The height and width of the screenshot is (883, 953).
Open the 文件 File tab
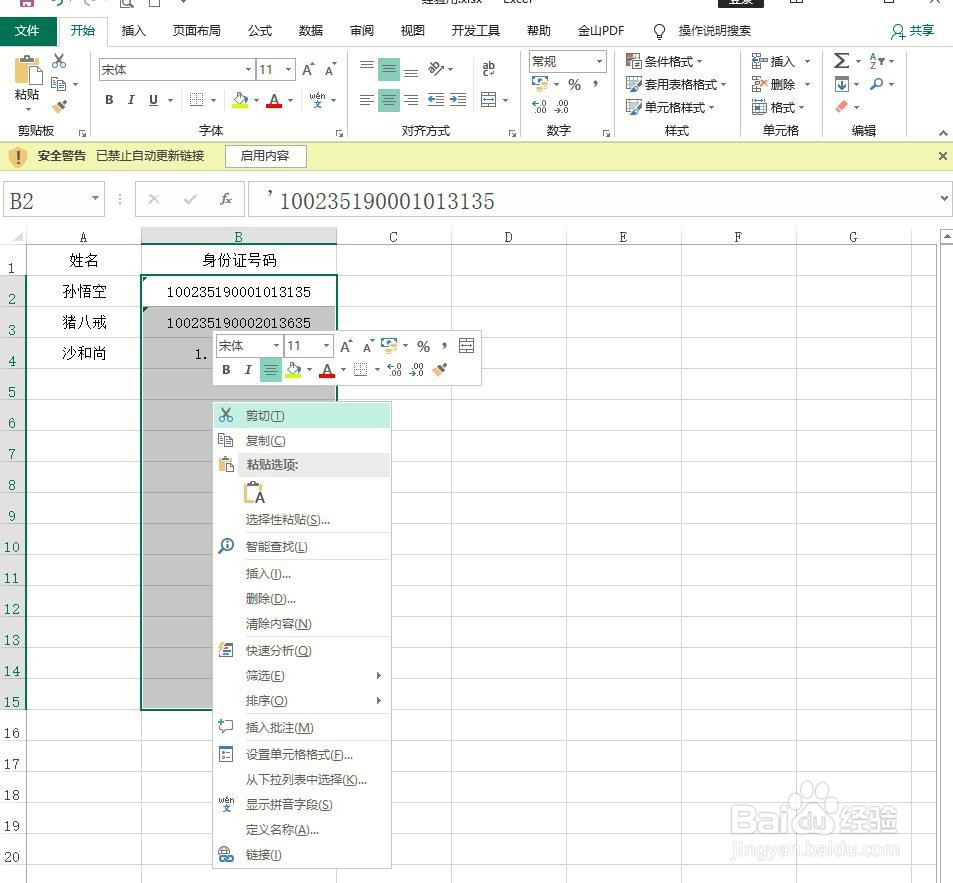(x=27, y=30)
